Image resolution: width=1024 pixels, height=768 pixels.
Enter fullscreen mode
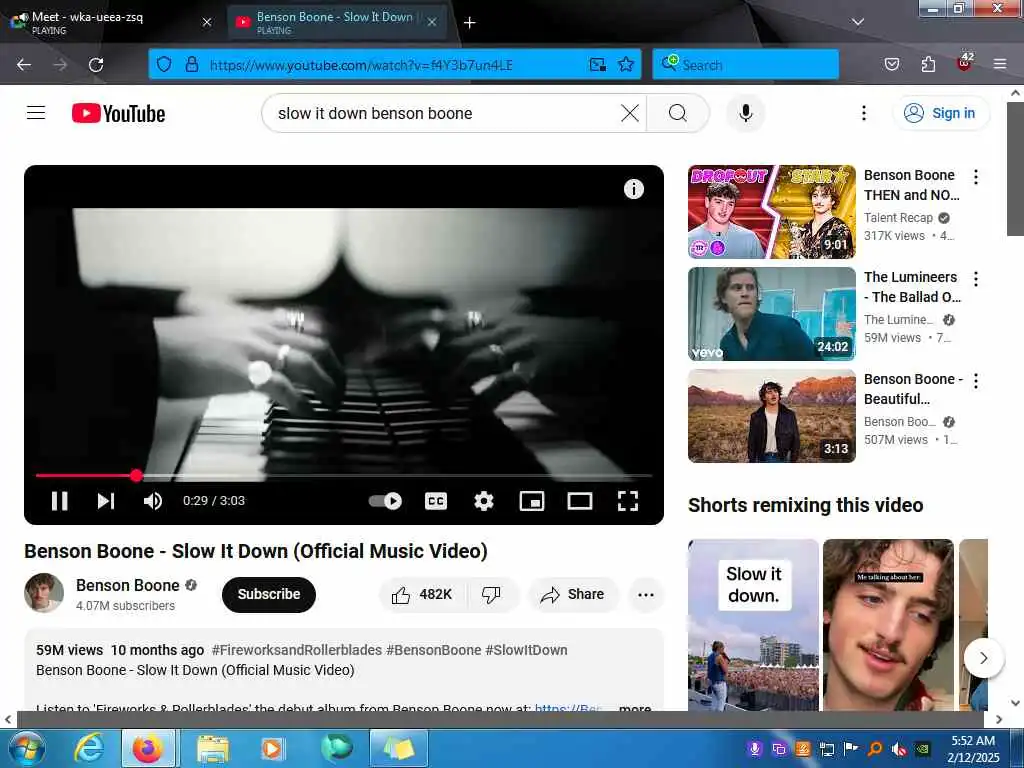[628, 501]
